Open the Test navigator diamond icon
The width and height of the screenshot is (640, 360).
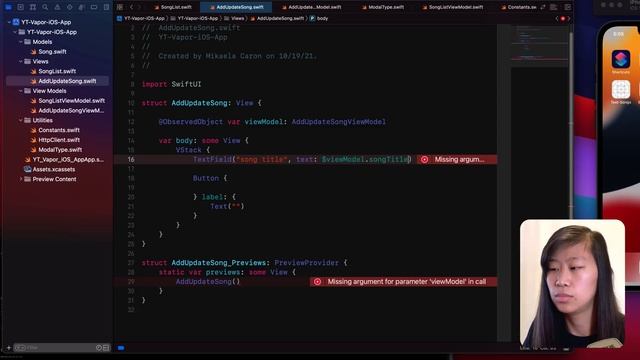point(69,7)
